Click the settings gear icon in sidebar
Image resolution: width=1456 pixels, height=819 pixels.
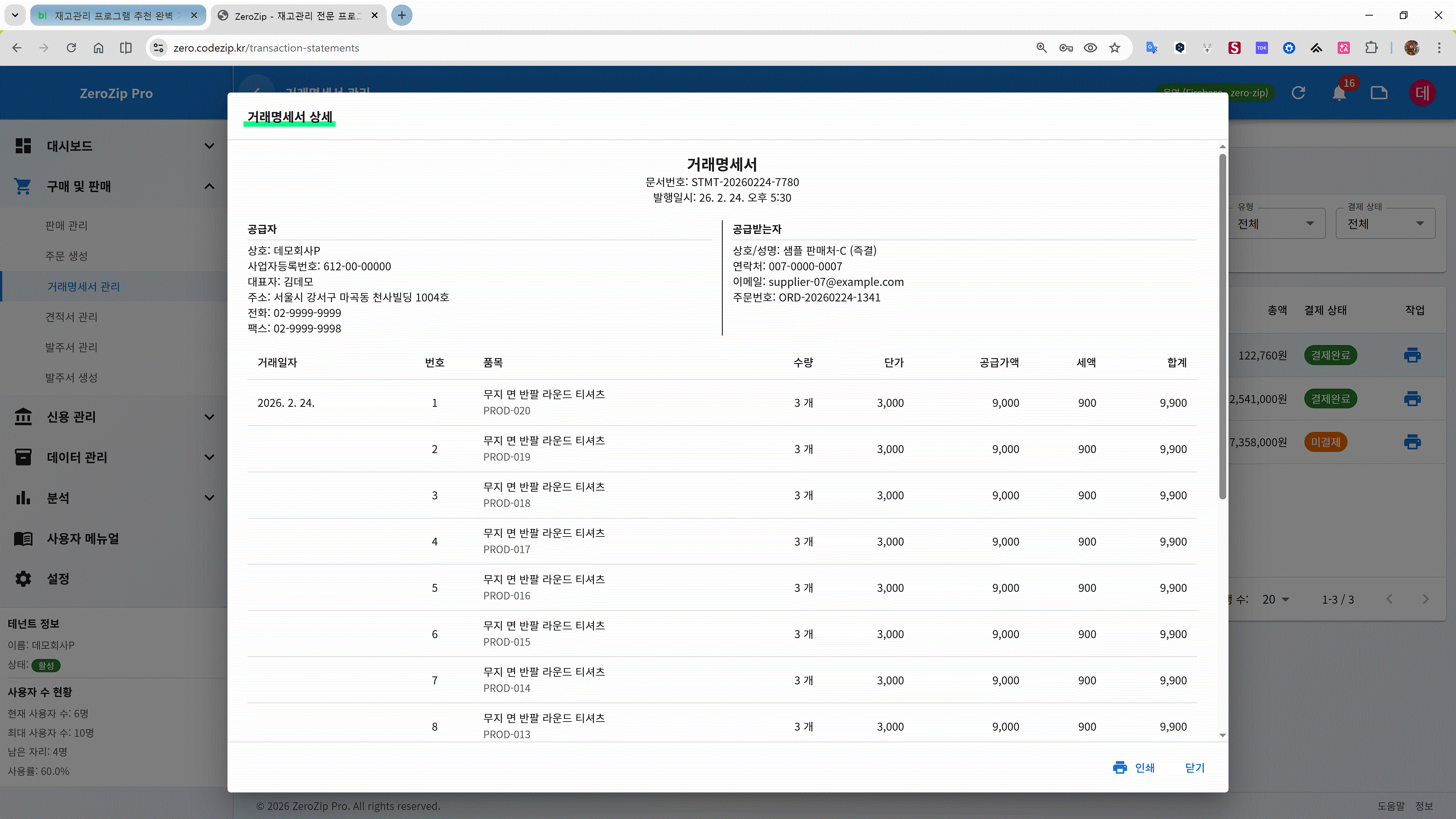tap(23, 579)
